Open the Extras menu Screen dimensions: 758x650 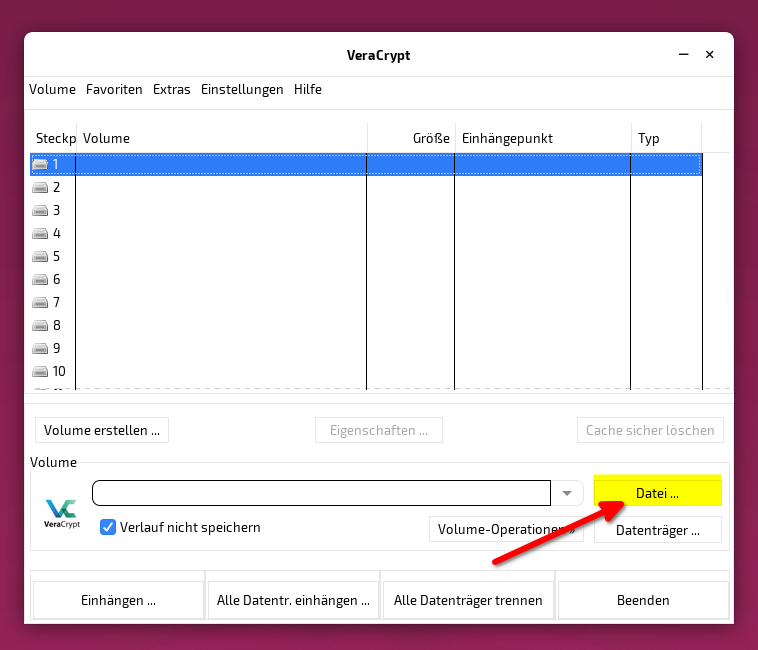[x=172, y=89]
